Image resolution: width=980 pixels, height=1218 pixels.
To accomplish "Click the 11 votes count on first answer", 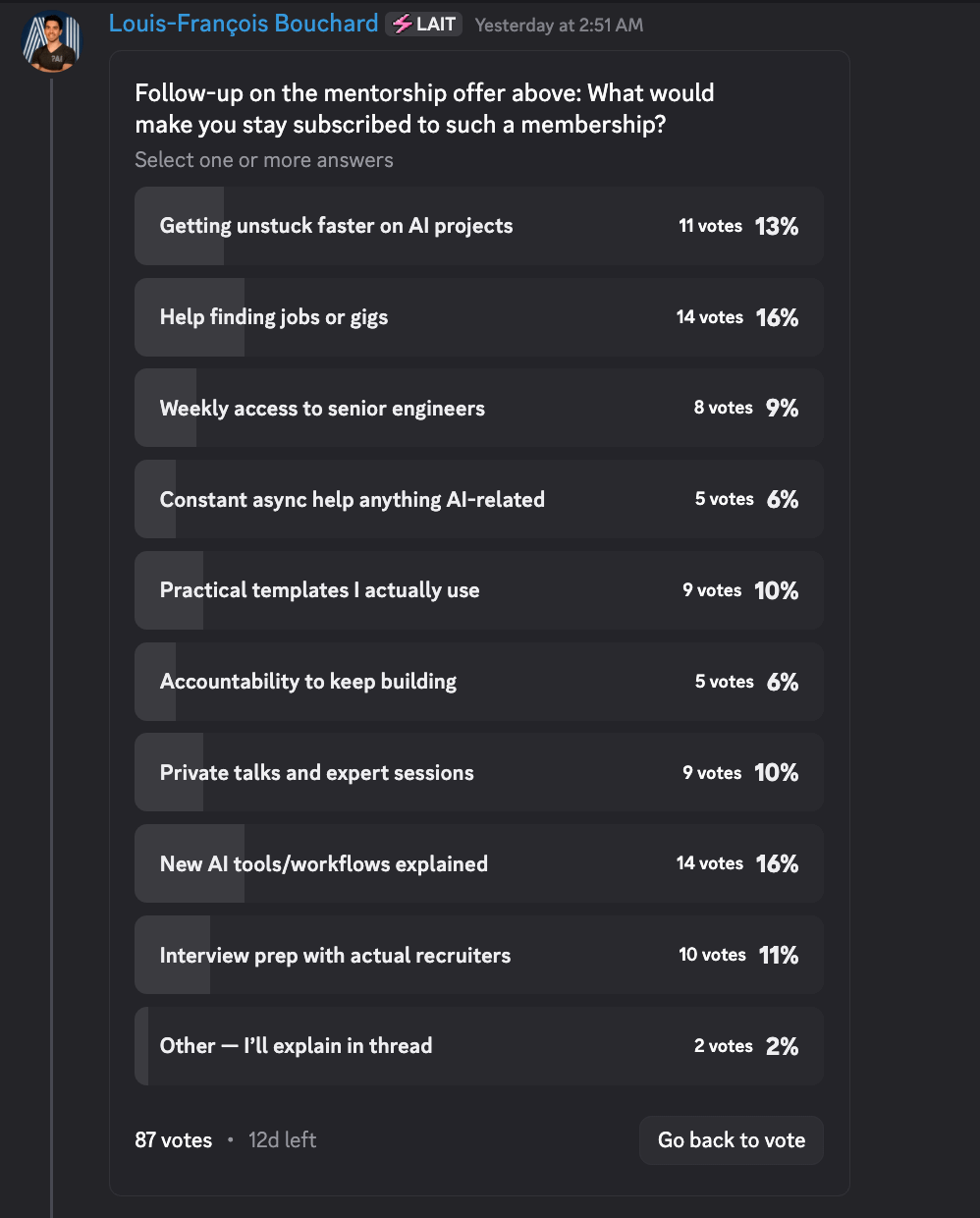I will click(711, 226).
